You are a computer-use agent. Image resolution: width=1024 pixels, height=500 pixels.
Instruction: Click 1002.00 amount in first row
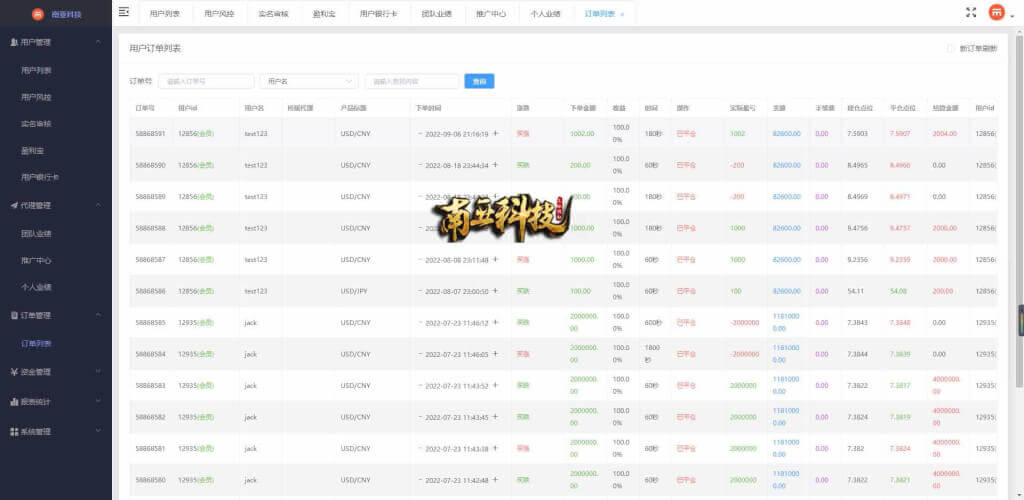(x=582, y=133)
